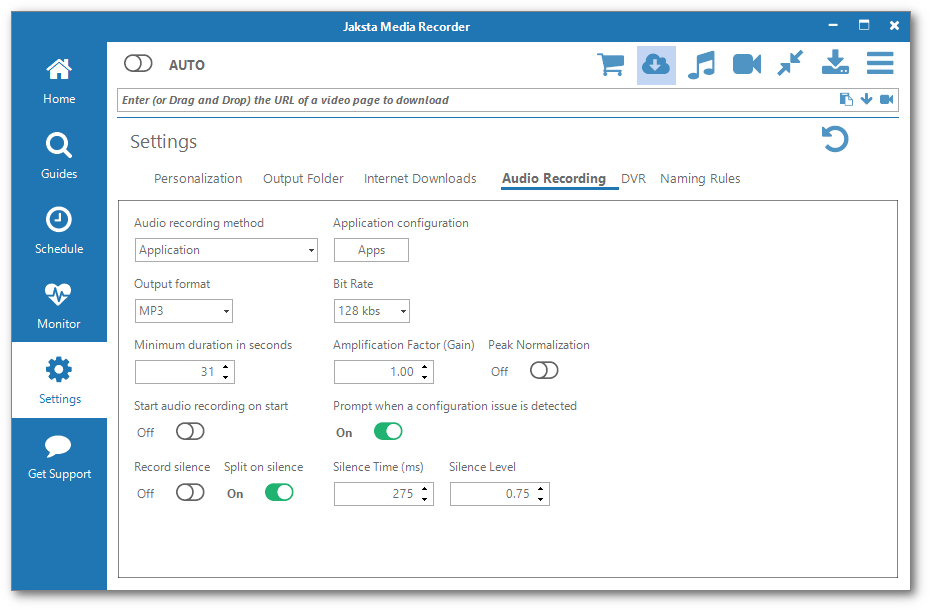Click the Apps configuration button
This screenshot has height=610, width=930.
371,250
